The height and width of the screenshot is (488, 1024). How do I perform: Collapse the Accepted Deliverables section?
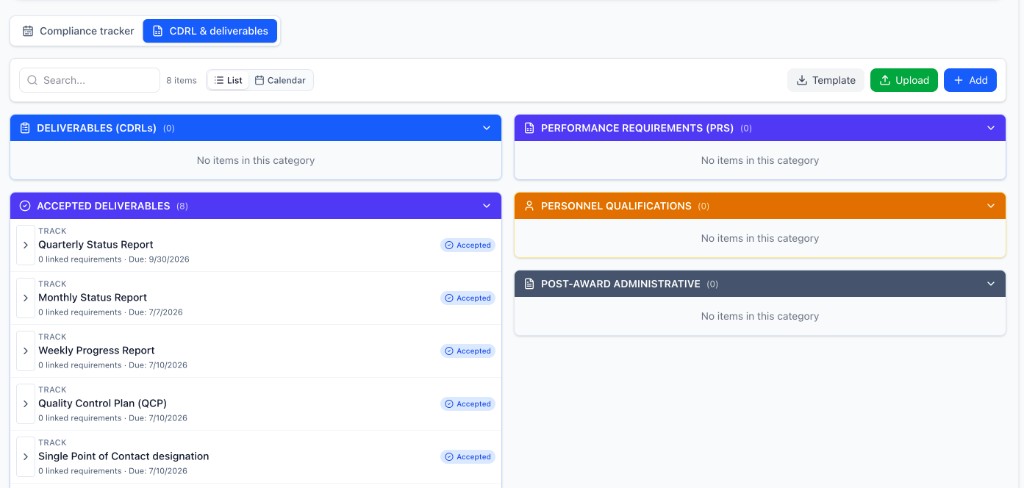[486, 206]
